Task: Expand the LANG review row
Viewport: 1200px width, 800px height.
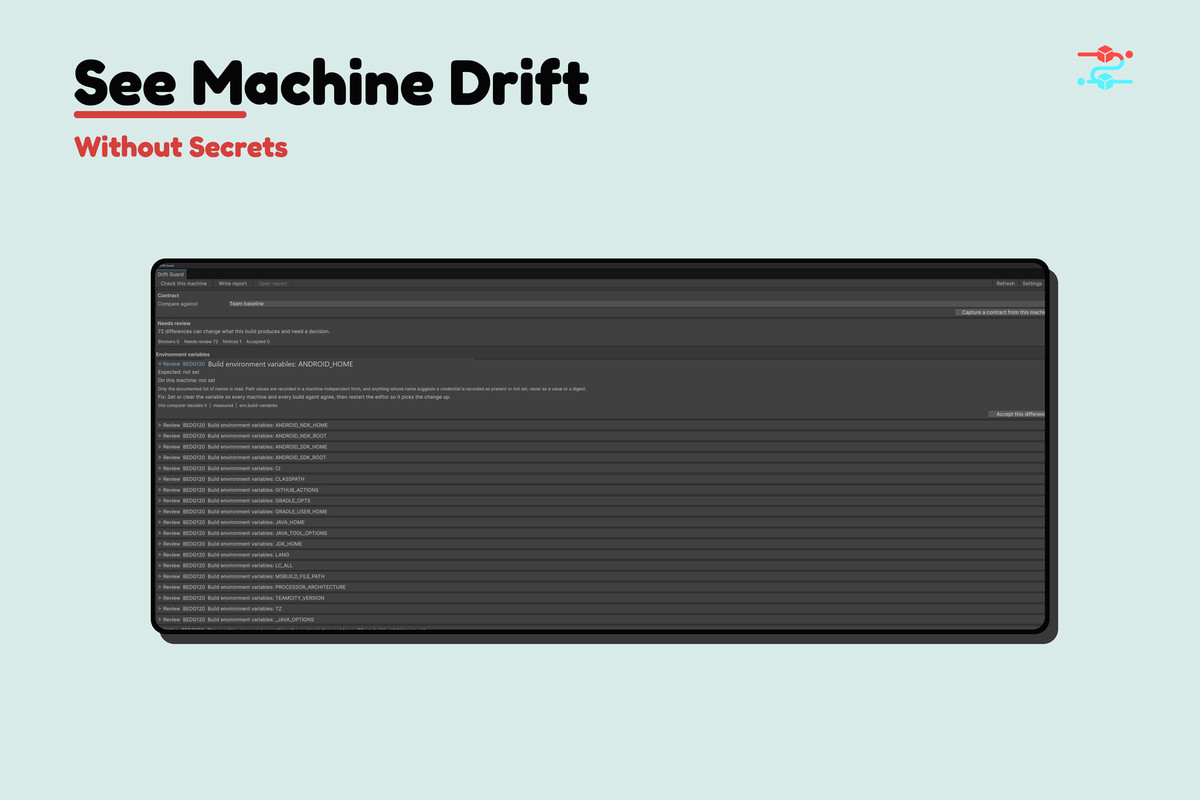Action: 600,555
